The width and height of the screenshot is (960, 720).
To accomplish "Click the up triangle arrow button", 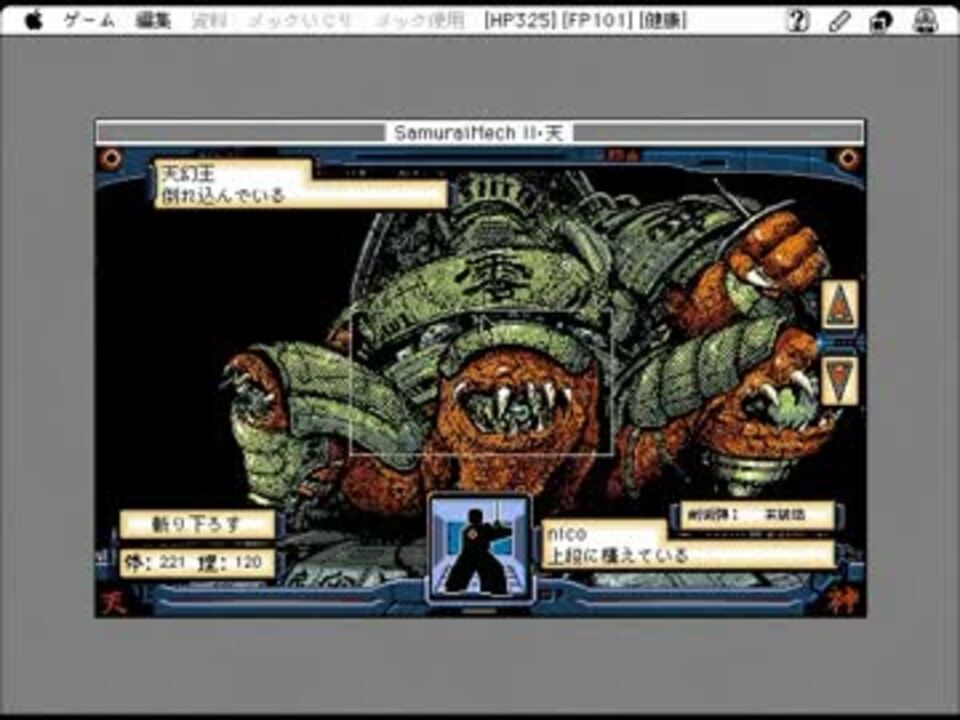I will click(839, 305).
